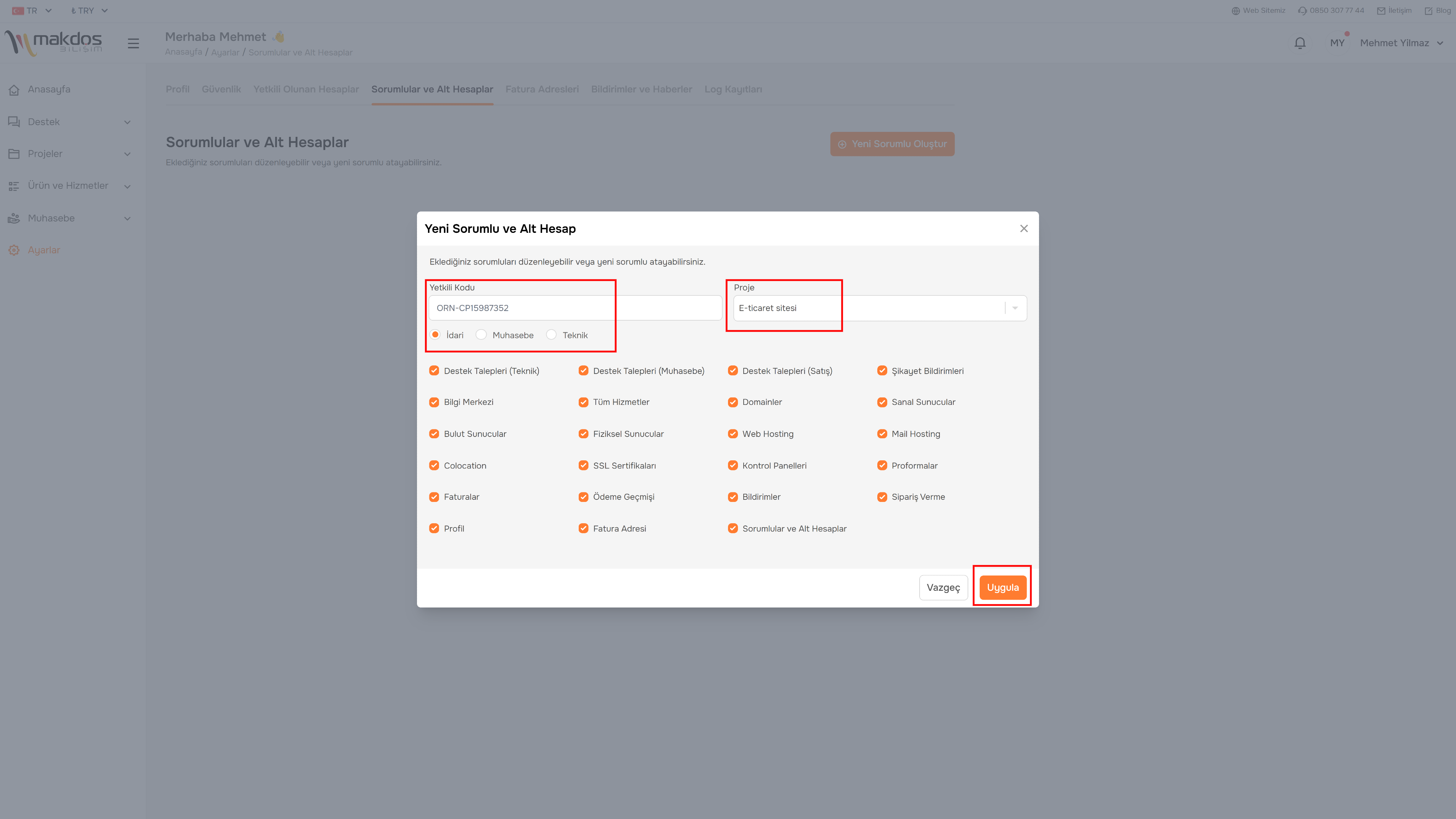Toggle Web Hosting checkbox

(x=733, y=434)
